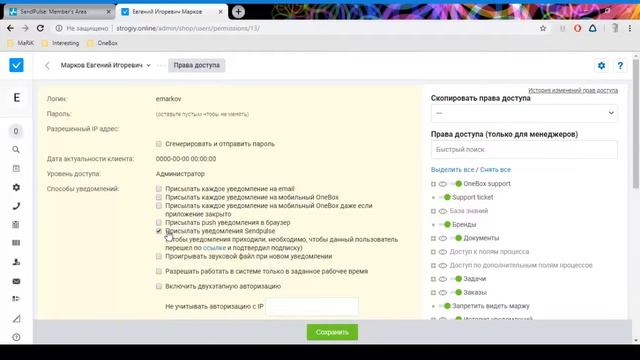Viewport: 640px width, 360px height.
Task: Open the reports triangle chart icon in sidebar
Action: pos(16,318)
